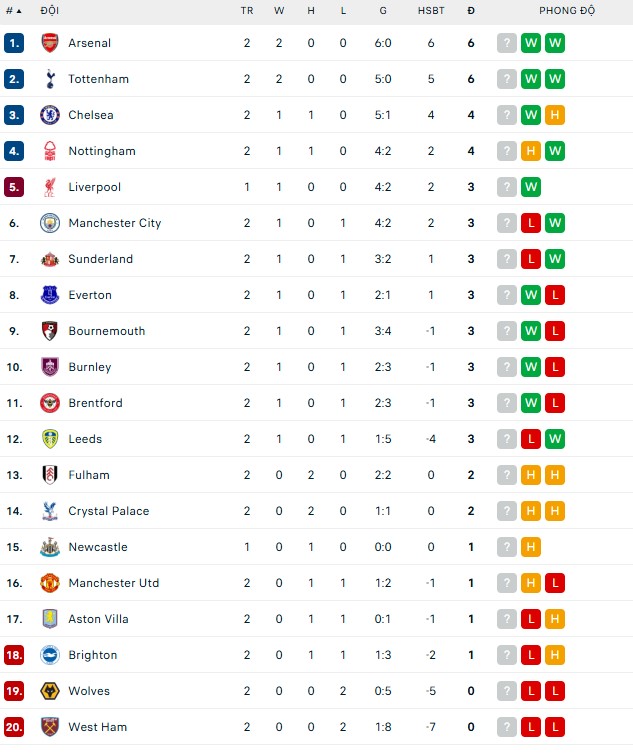Select the Wolves club crest
The height and width of the screenshot is (753, 633).
(50, 691)
